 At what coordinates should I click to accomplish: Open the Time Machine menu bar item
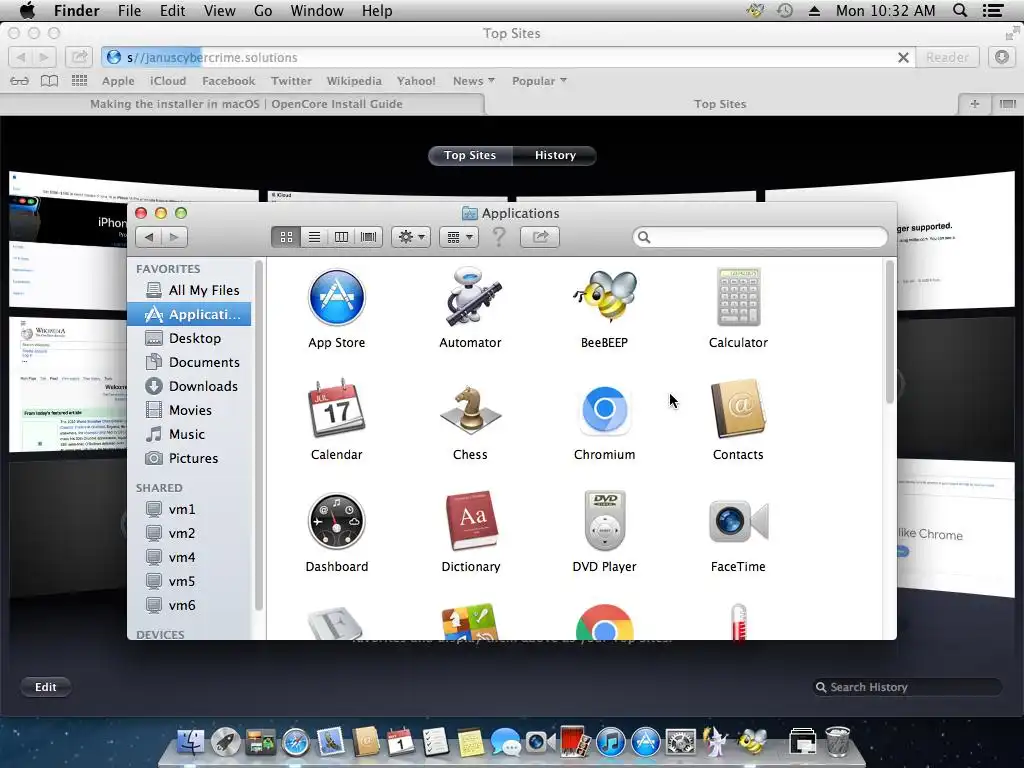tap(785, 10)
